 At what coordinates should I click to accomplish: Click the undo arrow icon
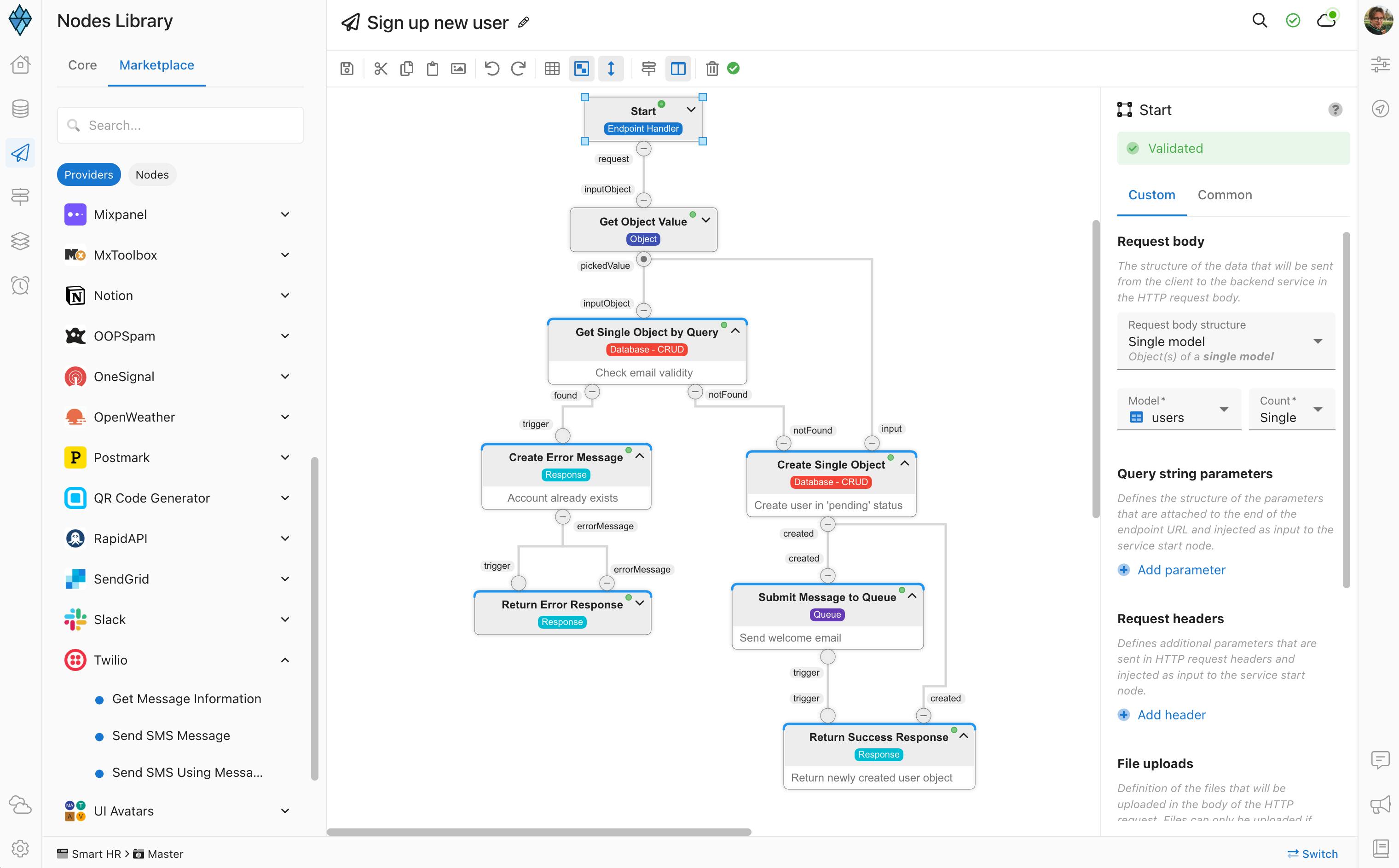pos(492,69)
